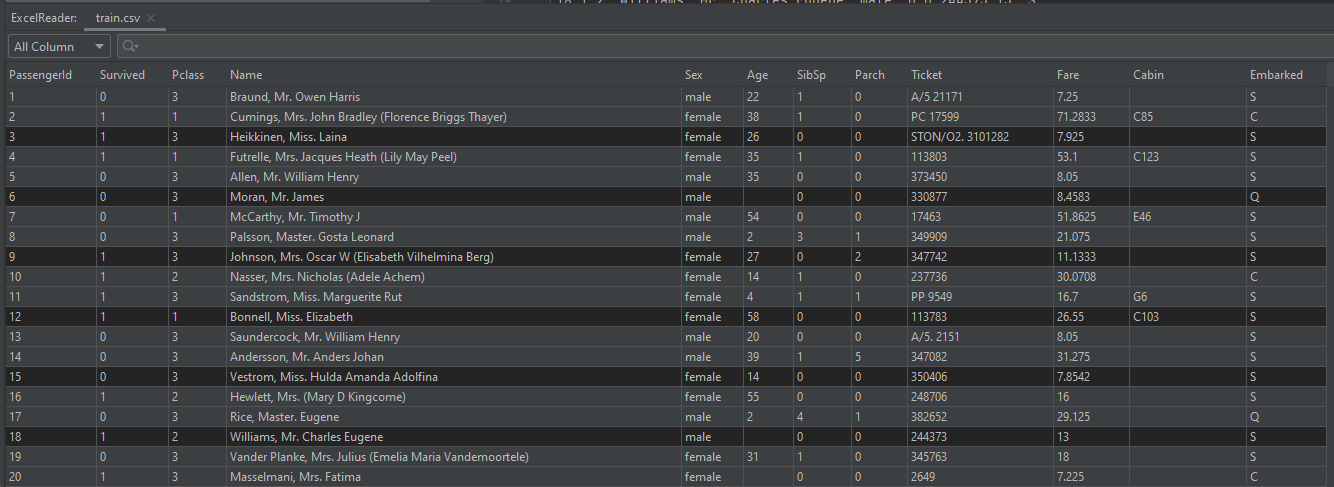Close the train.csv tab
Screen dimensions: 1334x487
coord(151,19)
